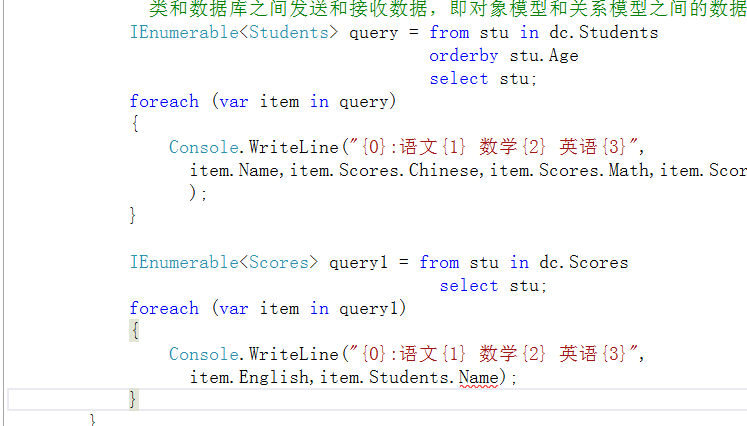Click 'item.Name' argument in first WriteLine

(x=234, y=170)
